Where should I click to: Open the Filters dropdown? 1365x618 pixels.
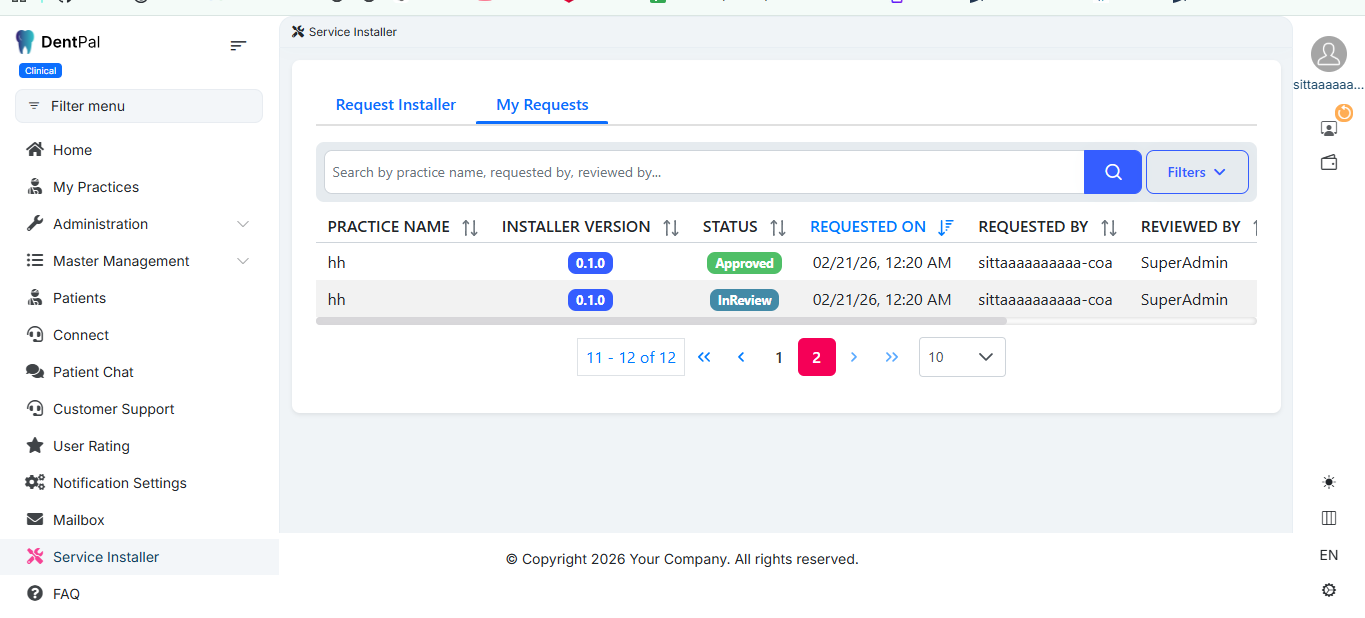pos(1196,172)
